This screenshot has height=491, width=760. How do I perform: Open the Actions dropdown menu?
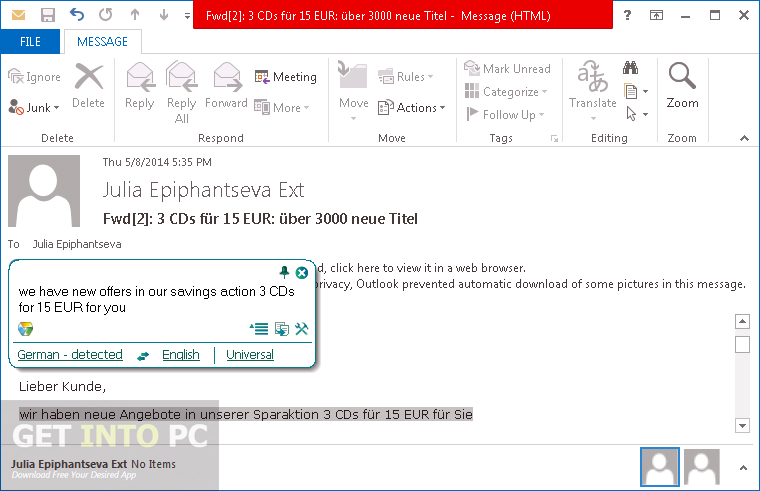point(412,108)
